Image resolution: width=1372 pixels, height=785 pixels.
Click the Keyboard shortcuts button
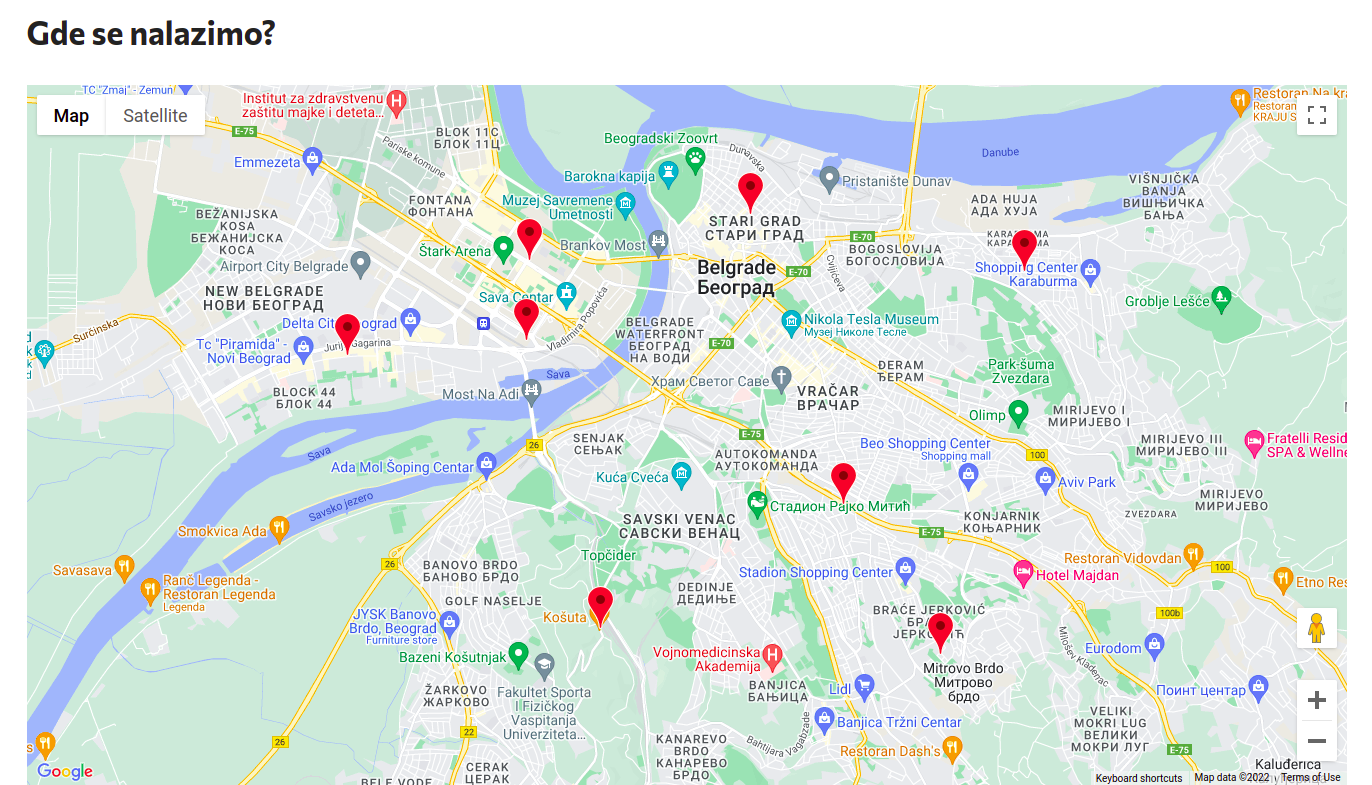point(1138,778)
